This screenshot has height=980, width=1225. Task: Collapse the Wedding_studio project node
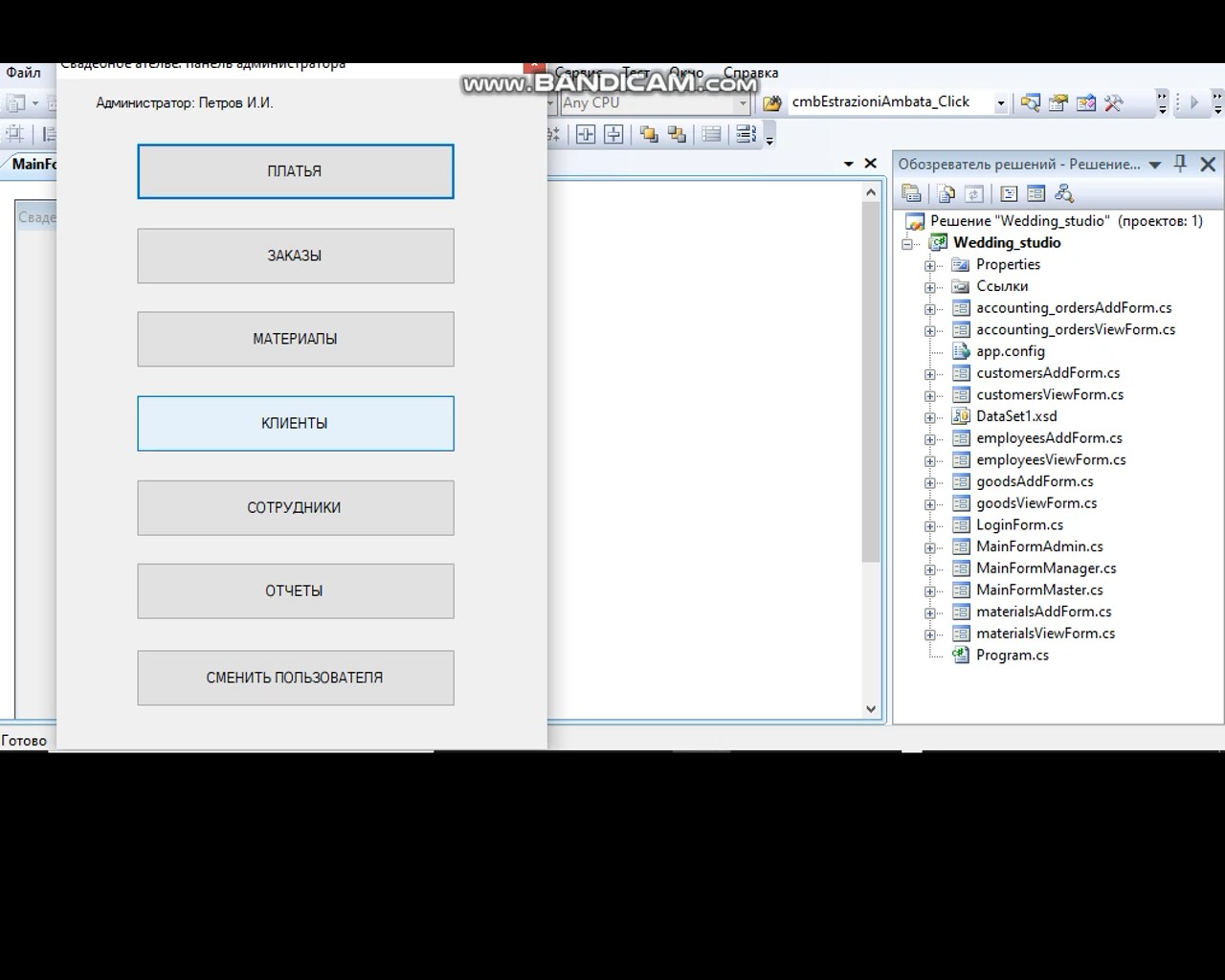pyautogui.click(x=907, y=243)
